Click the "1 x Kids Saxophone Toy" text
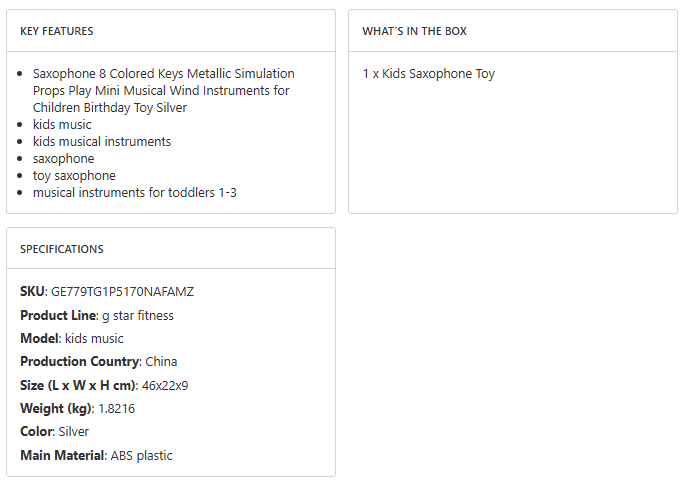 click(x=428, y=74)
